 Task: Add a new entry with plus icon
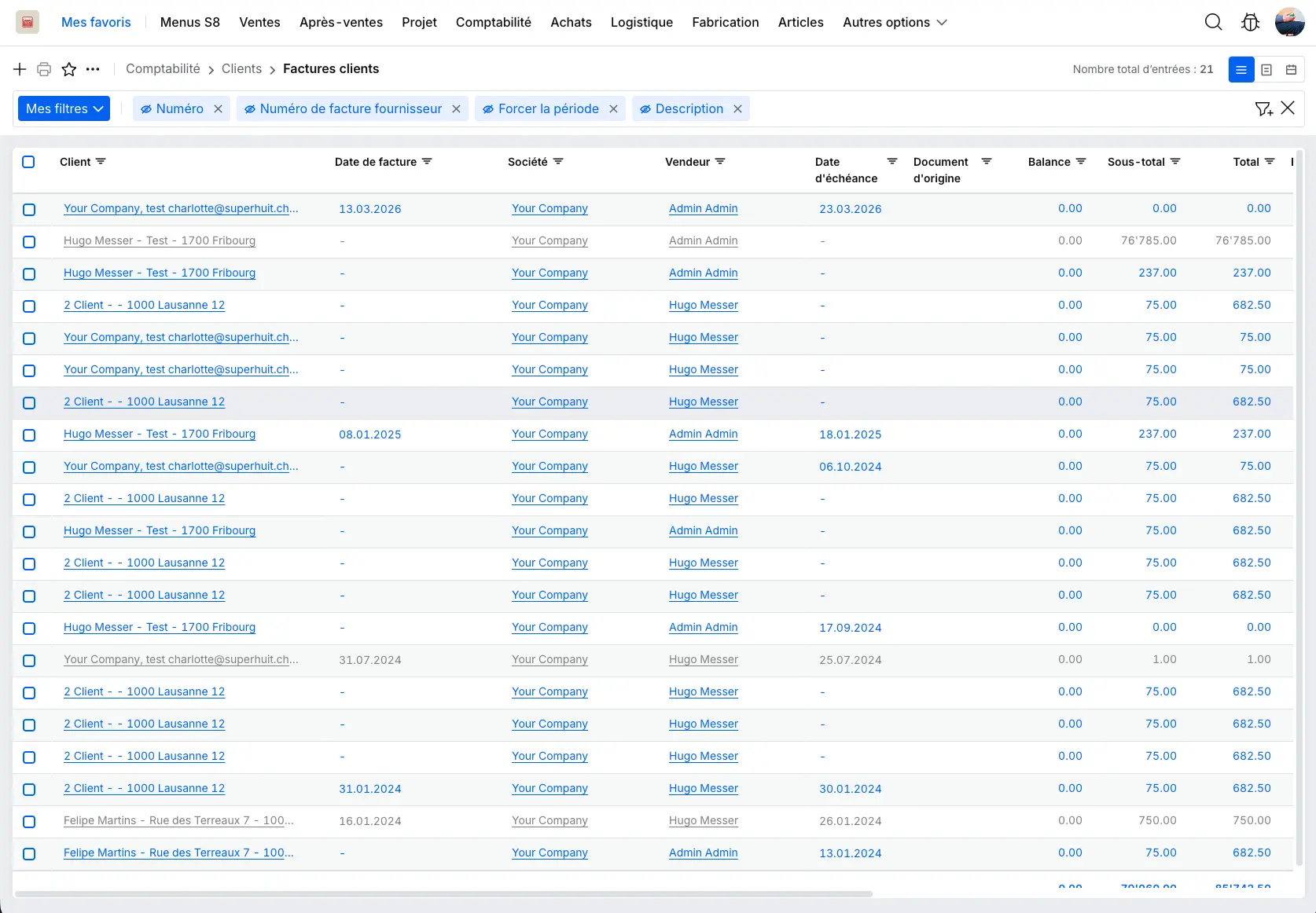coord(20,69)
